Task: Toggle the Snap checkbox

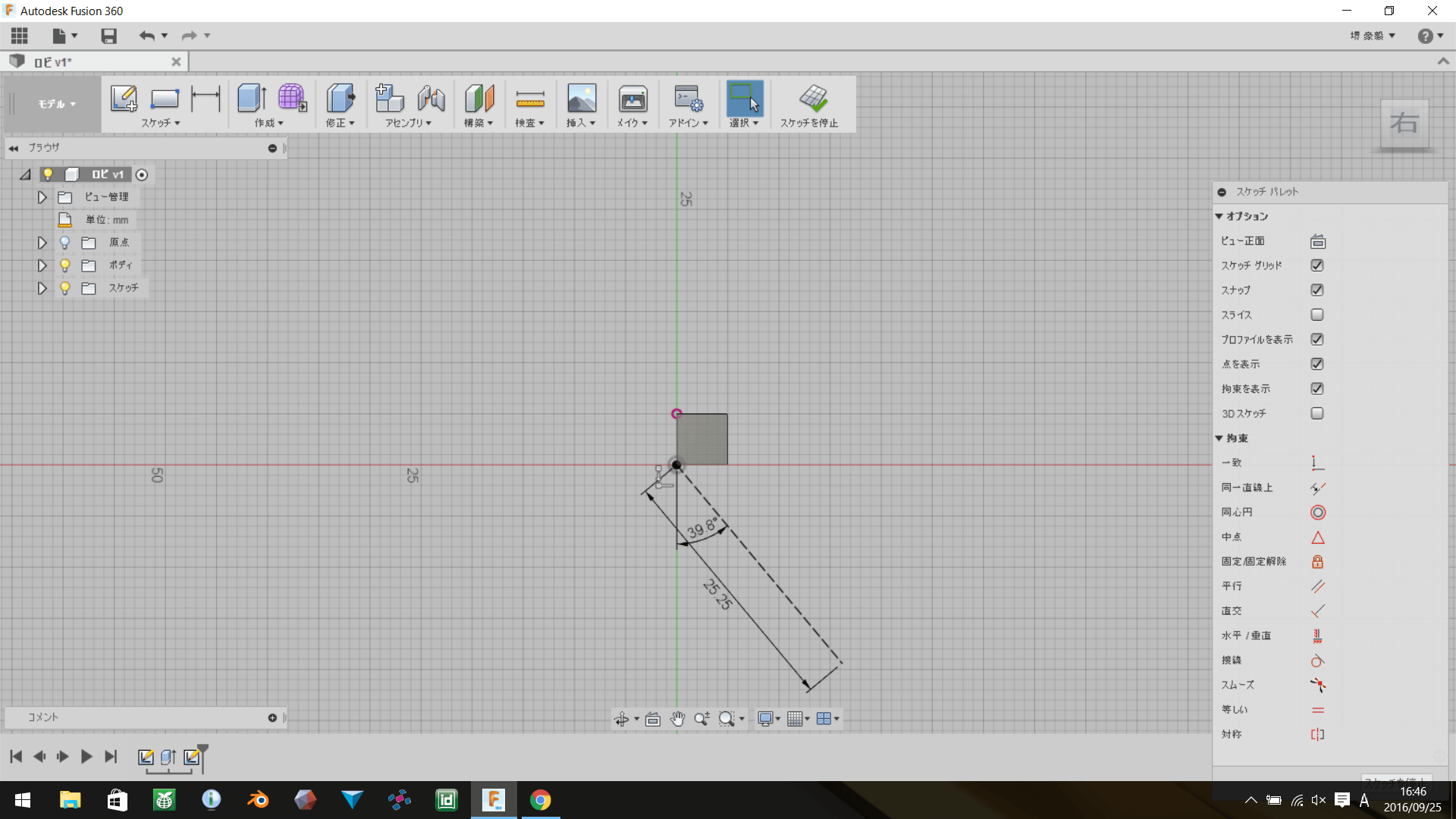Action: coord(1317,290)
